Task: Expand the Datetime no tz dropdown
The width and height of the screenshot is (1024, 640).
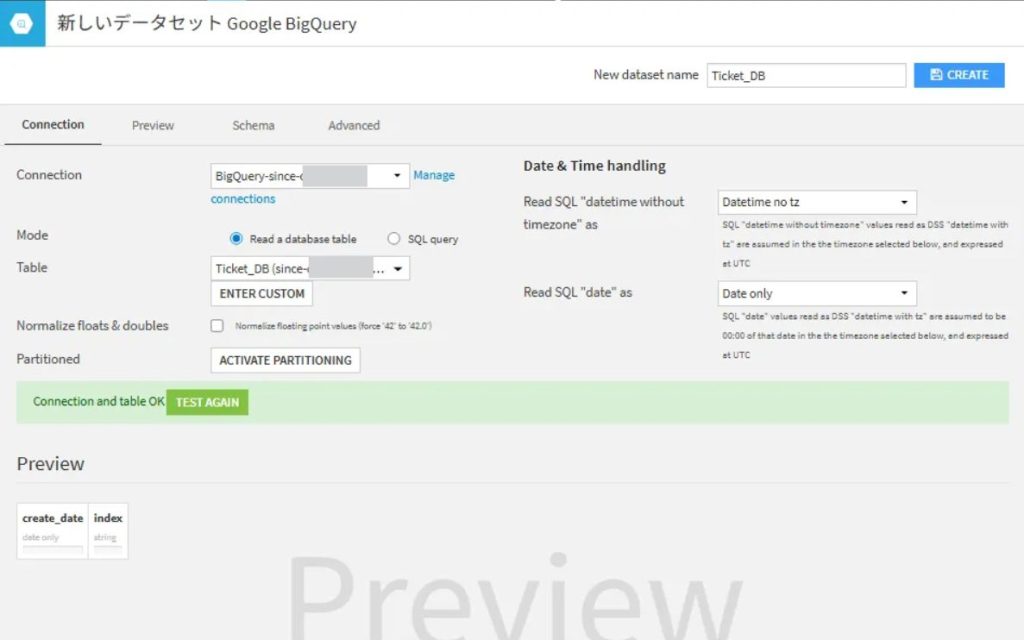Action: coord(817,203)
